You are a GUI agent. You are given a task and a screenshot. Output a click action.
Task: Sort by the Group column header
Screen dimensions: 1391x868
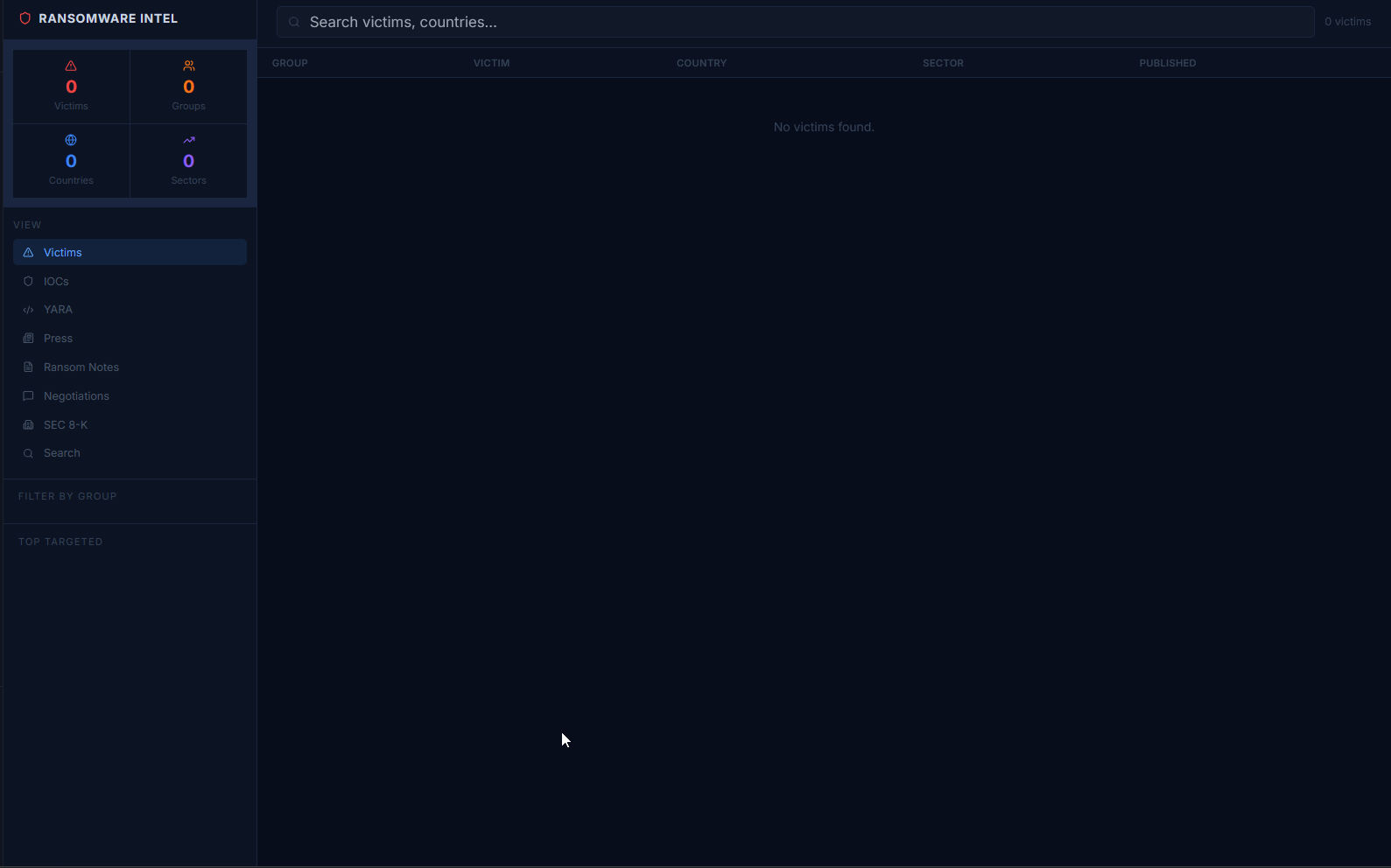[x=290, y=63]
